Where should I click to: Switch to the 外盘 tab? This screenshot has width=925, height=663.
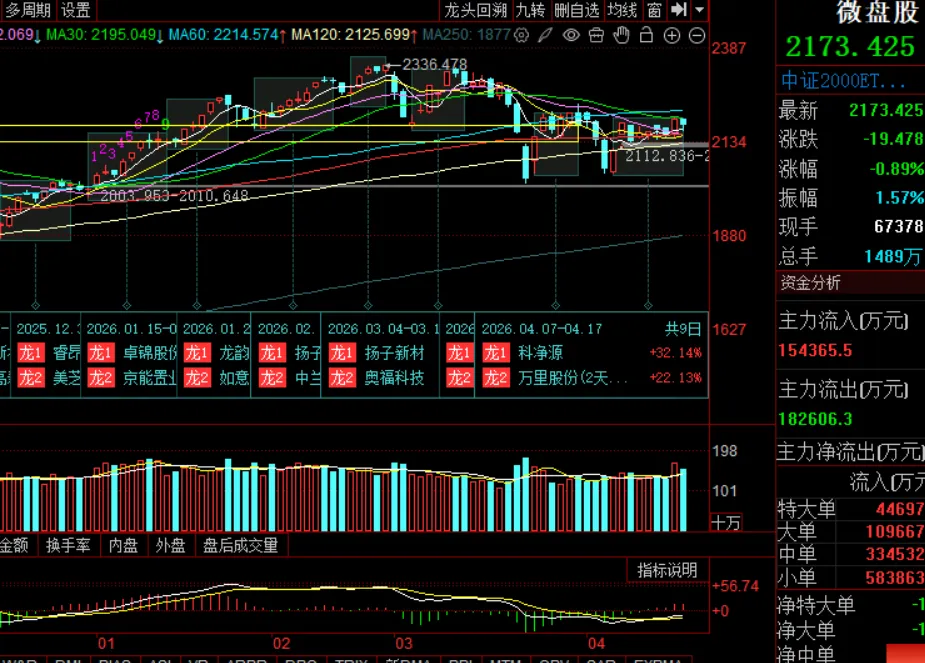170,545
